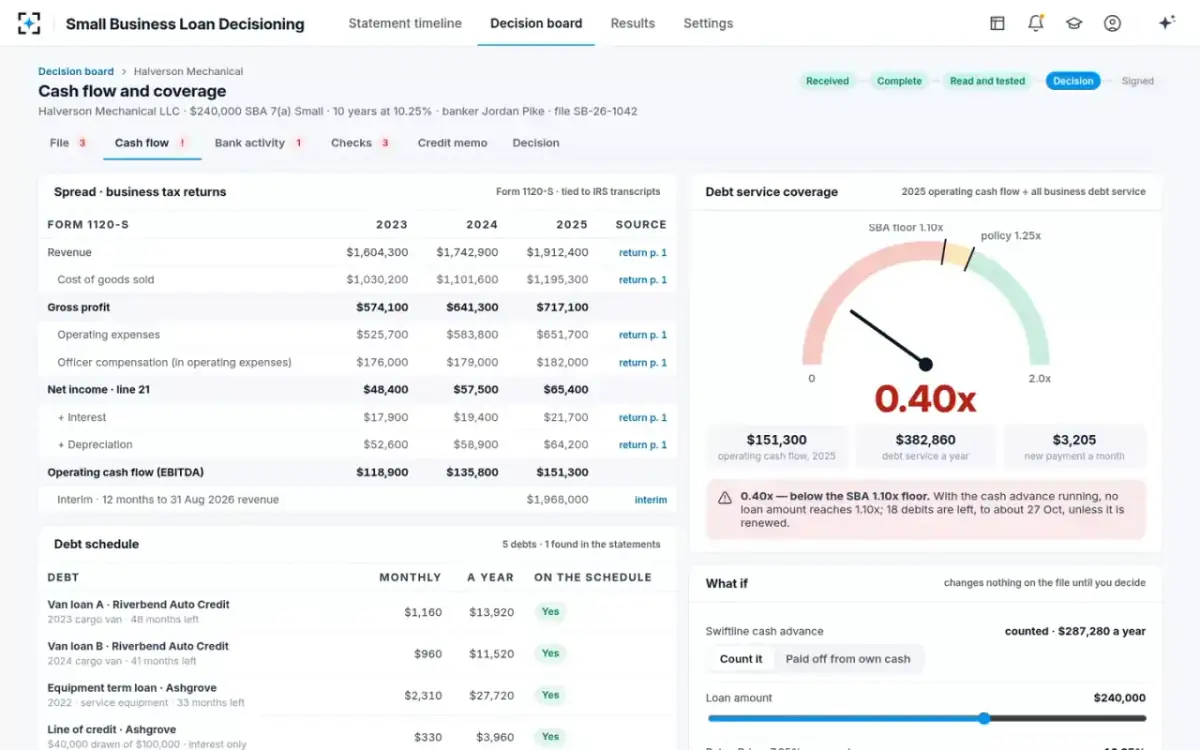Click the Yes badge for Equipment term loan
This screenshot has width=1200, height=750.
(550, 695)
